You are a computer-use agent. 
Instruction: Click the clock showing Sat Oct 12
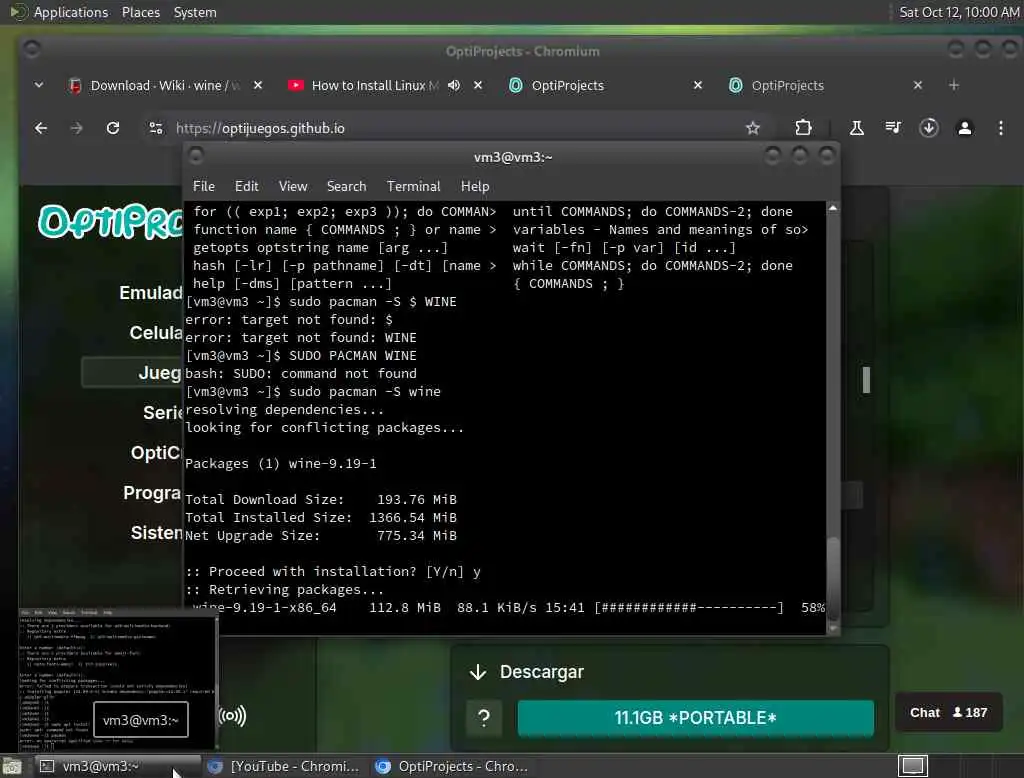coord(959,12)
